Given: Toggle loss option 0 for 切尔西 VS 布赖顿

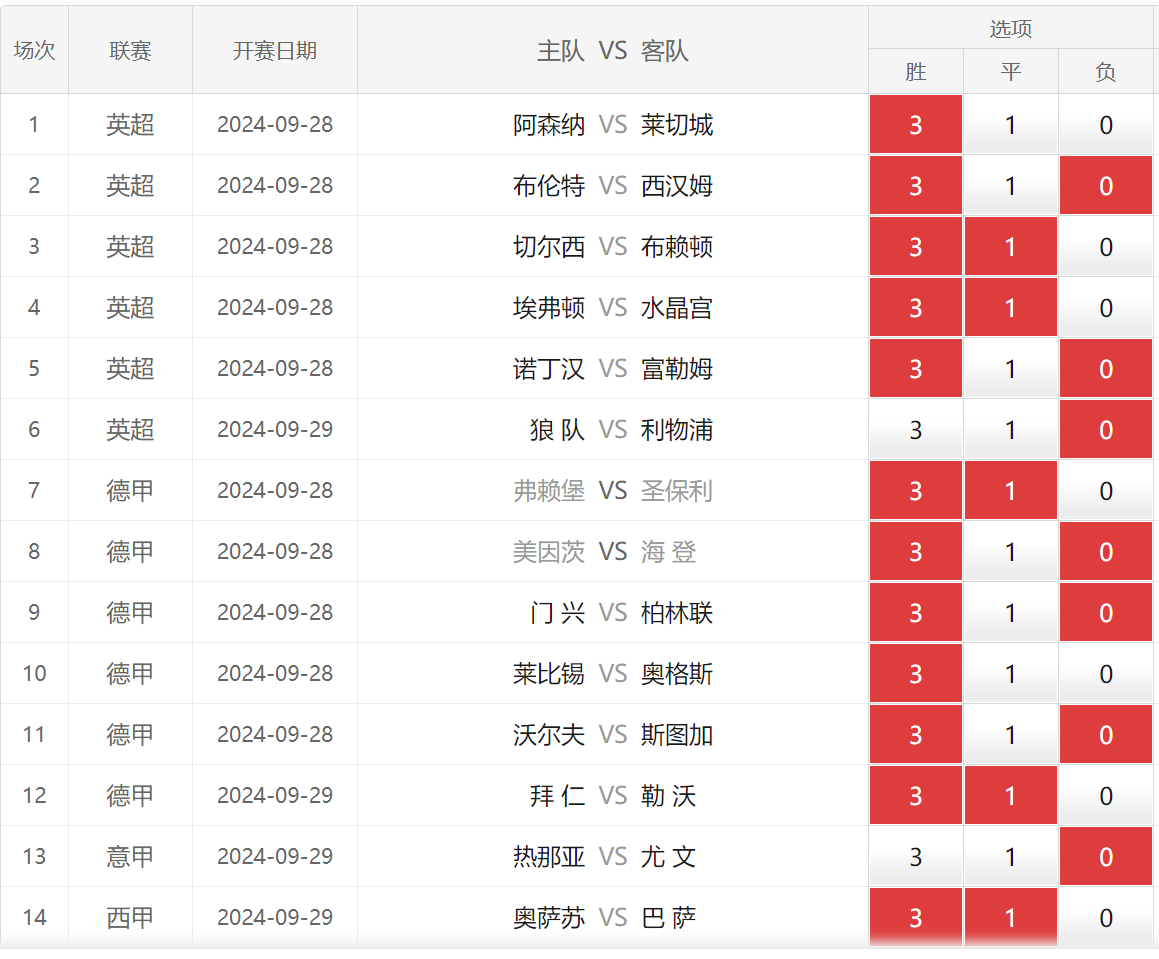Looking at the screenshot, I should (1106, 246).
